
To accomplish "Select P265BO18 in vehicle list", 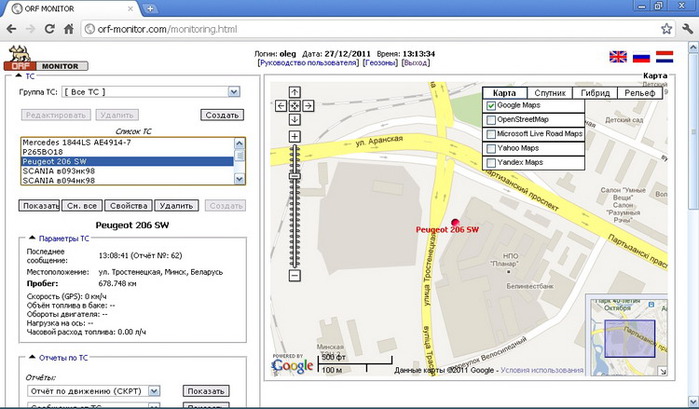I will tap(127, 152).
